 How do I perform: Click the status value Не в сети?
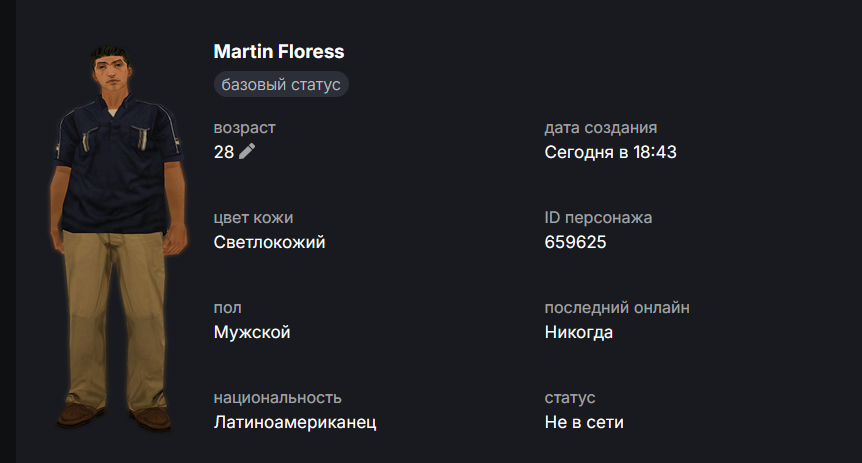pyautogui.click(x=584, y=422)
